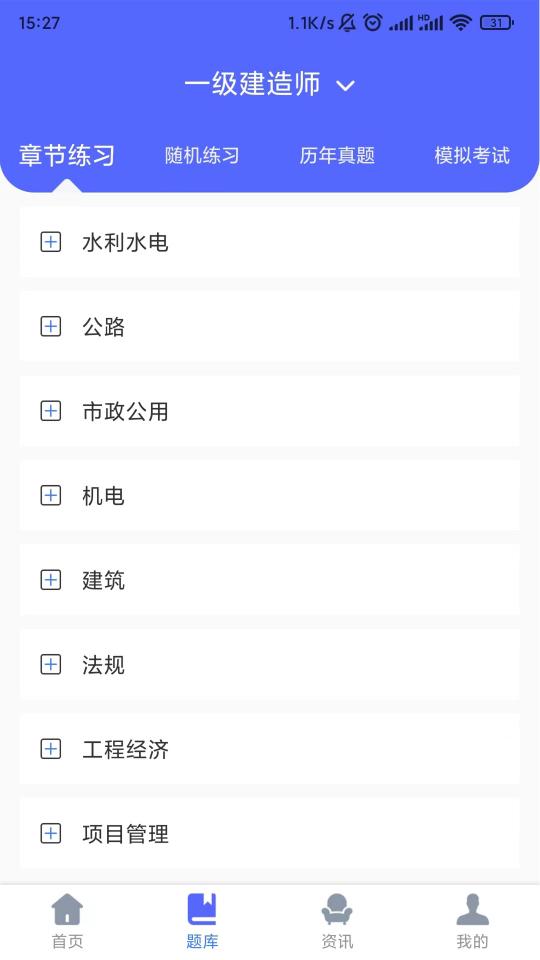Tap the Wi-Fi status icon
540x960 pixels.
(460, 23)
